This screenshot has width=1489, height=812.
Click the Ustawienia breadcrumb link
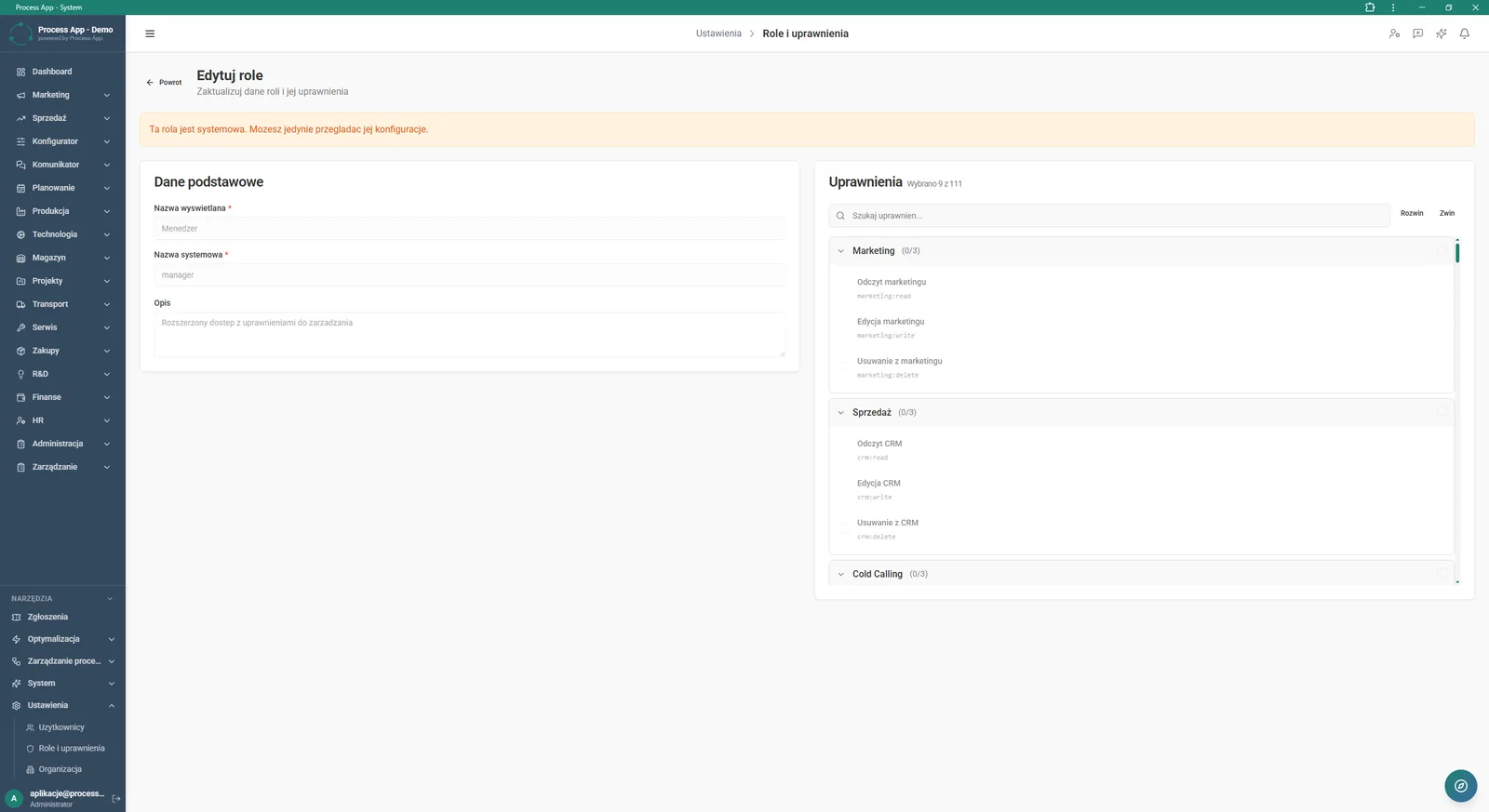point(718,33)
